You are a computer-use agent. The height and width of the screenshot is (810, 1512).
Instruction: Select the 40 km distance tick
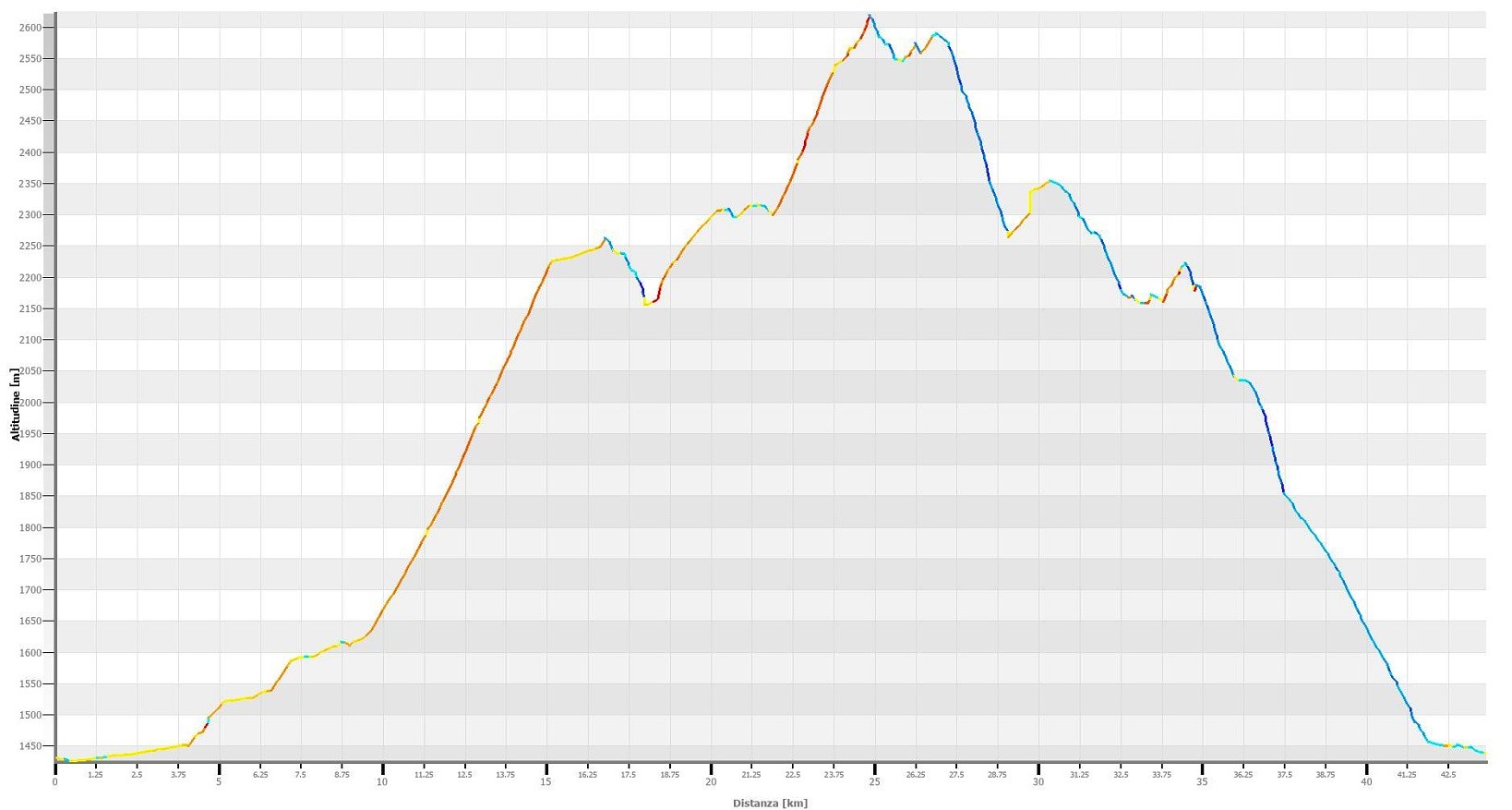[x=1366, y=781]
